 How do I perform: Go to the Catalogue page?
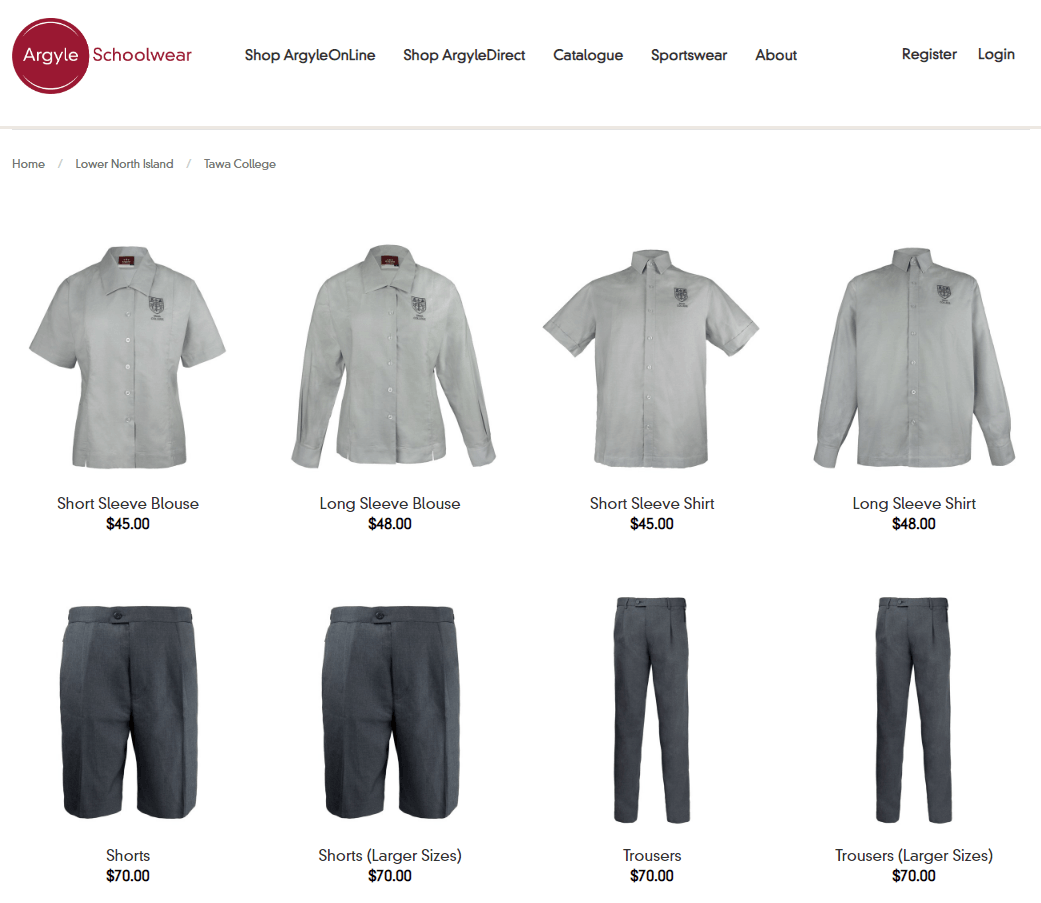(x=588, y=55)
